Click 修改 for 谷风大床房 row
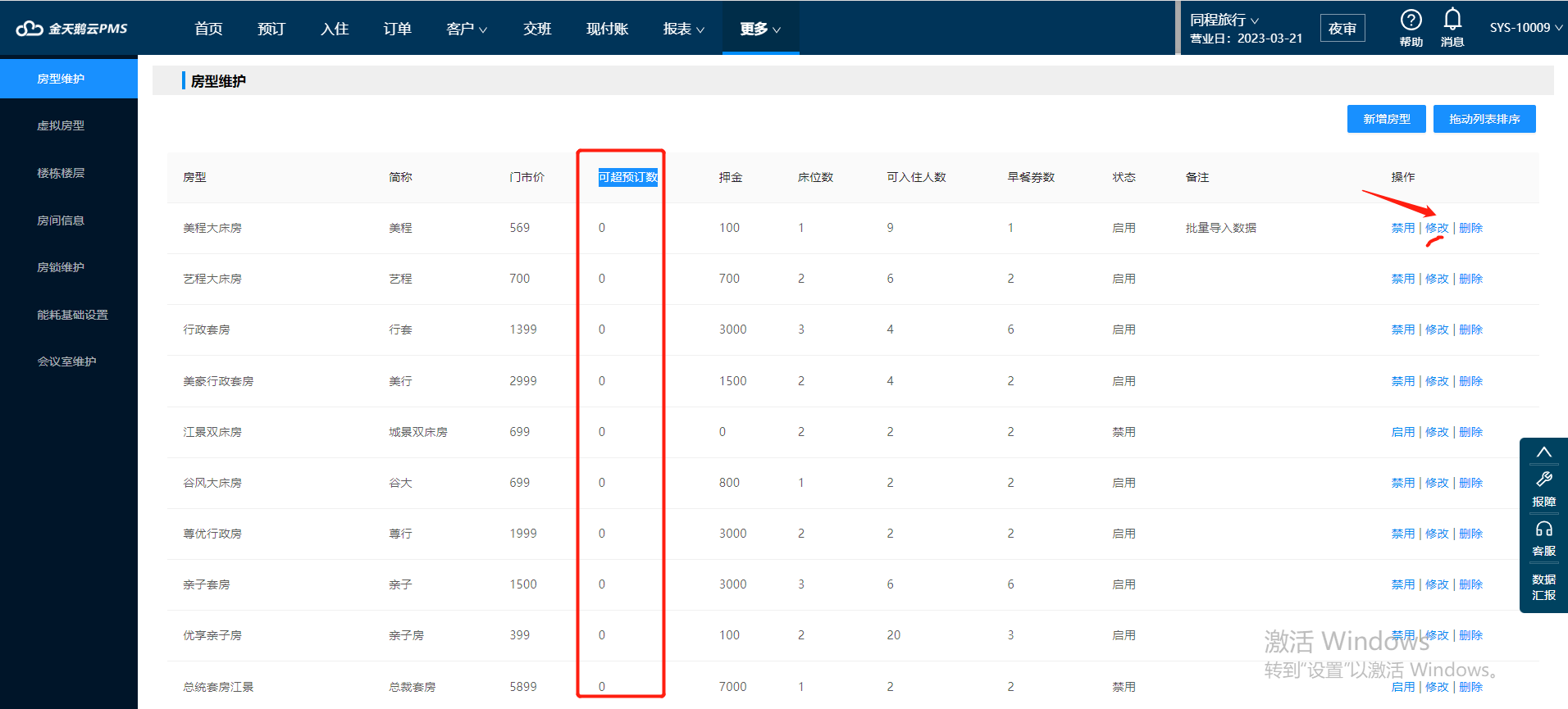The width and height of the screenshot is (1568, 709). tap(1437, 483)
